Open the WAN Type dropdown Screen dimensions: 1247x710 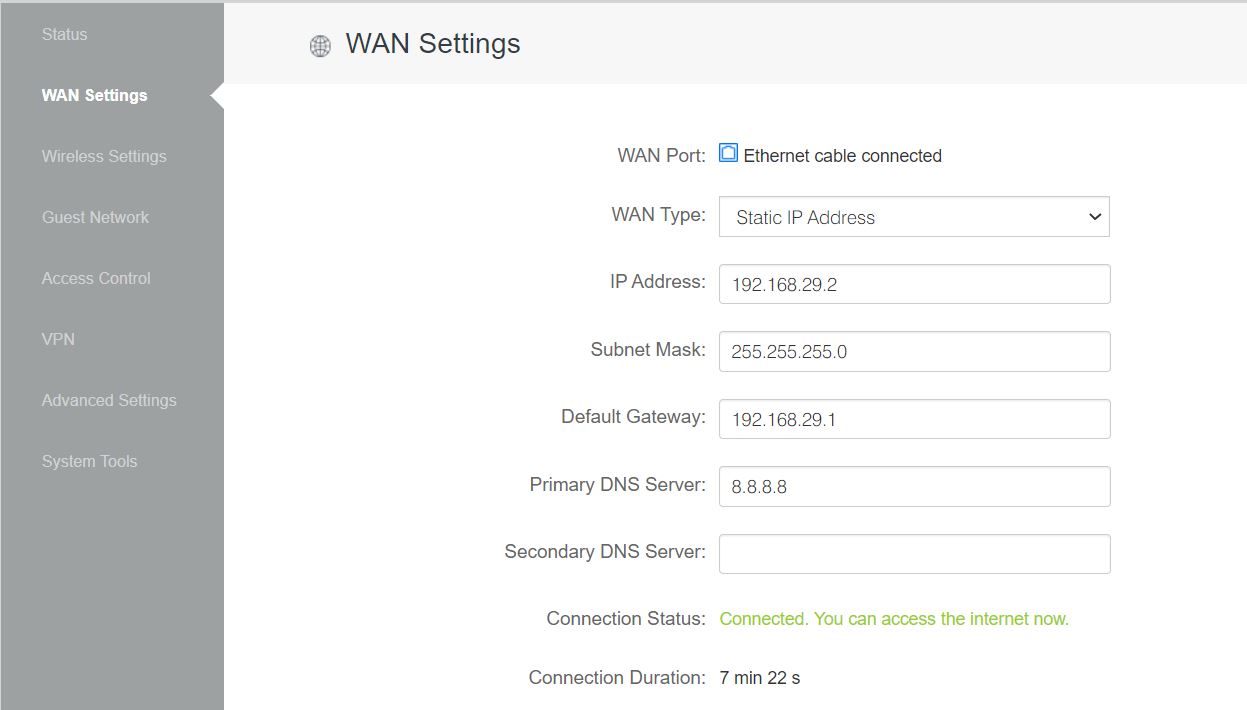point(913,217)
